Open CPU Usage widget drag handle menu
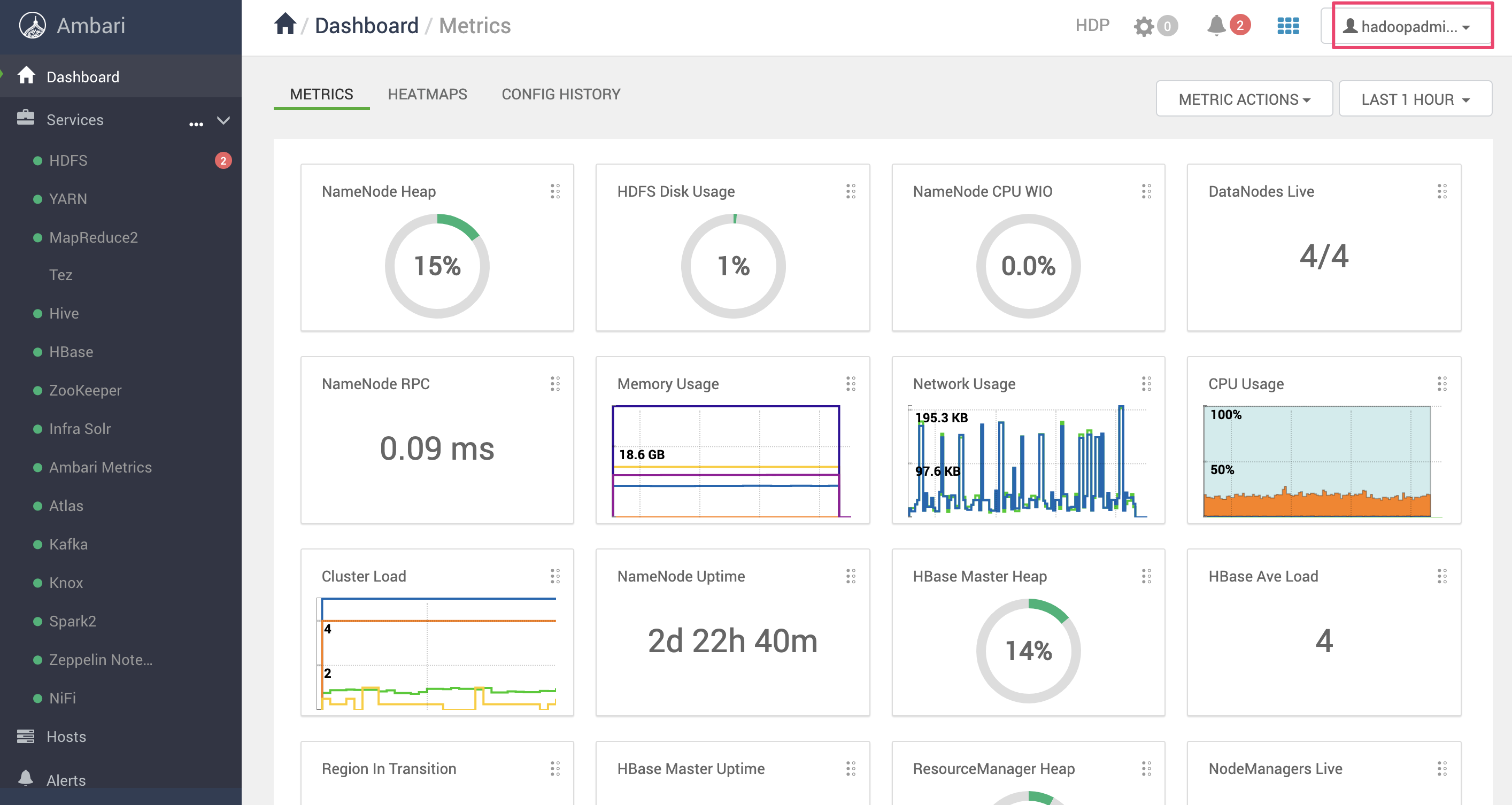 [1441, 384]
